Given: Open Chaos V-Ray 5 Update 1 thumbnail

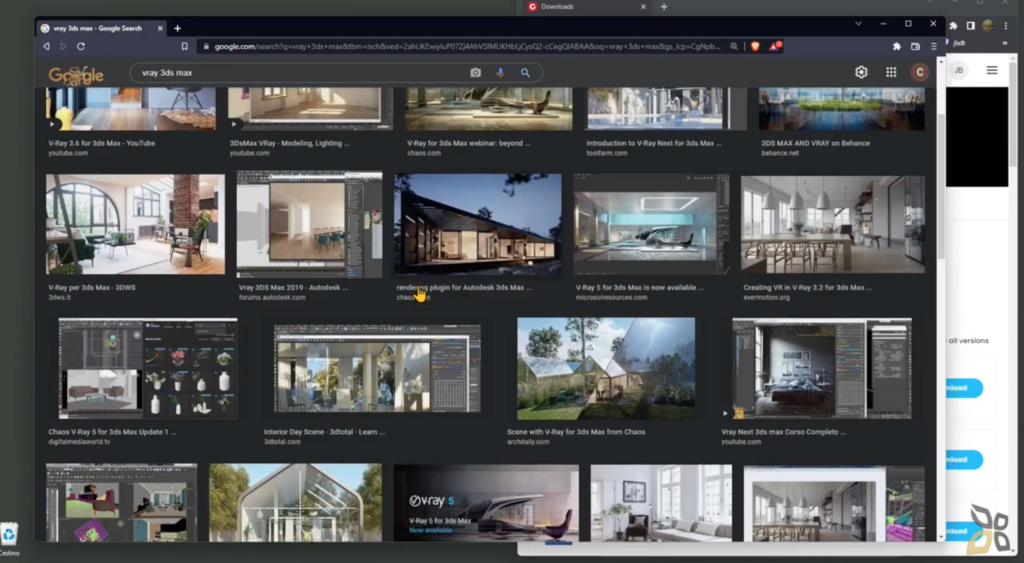Looking at the screenshot, I should (x=148, y=368).
